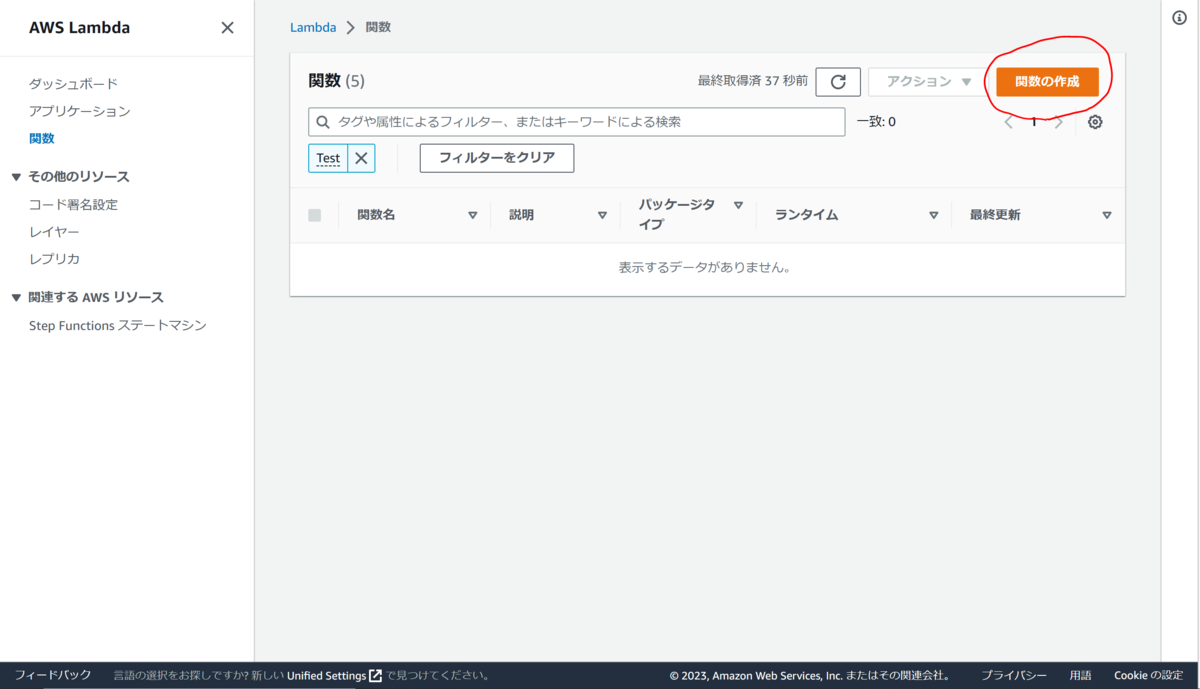The height and width of the screenshot is (689, 1200).
Task: Sort by 説明 column arrow
Action: (x=602, y=215)
